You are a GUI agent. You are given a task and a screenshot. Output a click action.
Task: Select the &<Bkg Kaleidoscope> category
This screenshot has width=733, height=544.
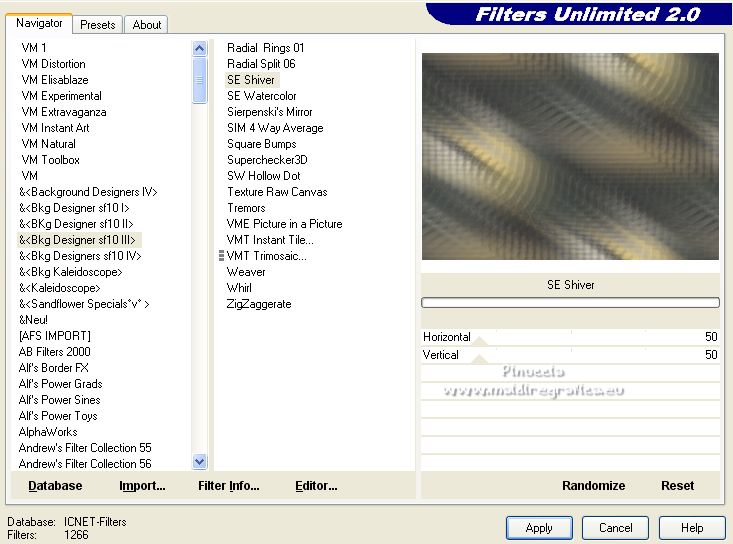[x=71, y=272]
